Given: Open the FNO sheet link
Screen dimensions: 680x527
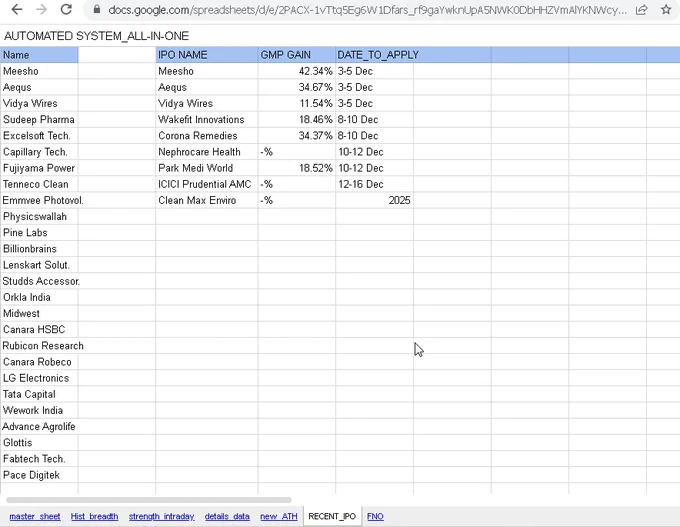Looking at the screenshot, I should (x=375, y=516).
